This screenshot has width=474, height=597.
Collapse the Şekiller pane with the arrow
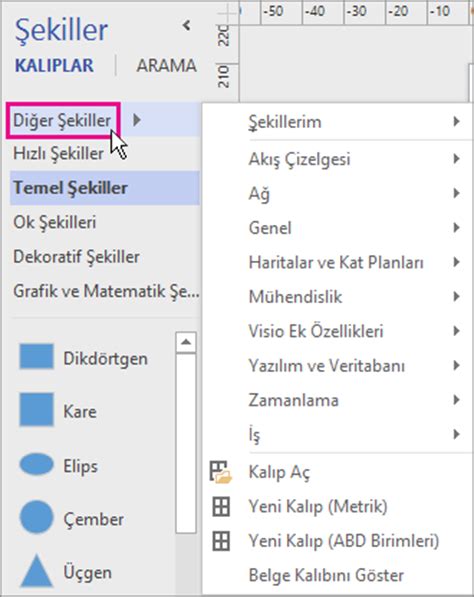coord(186,26)
